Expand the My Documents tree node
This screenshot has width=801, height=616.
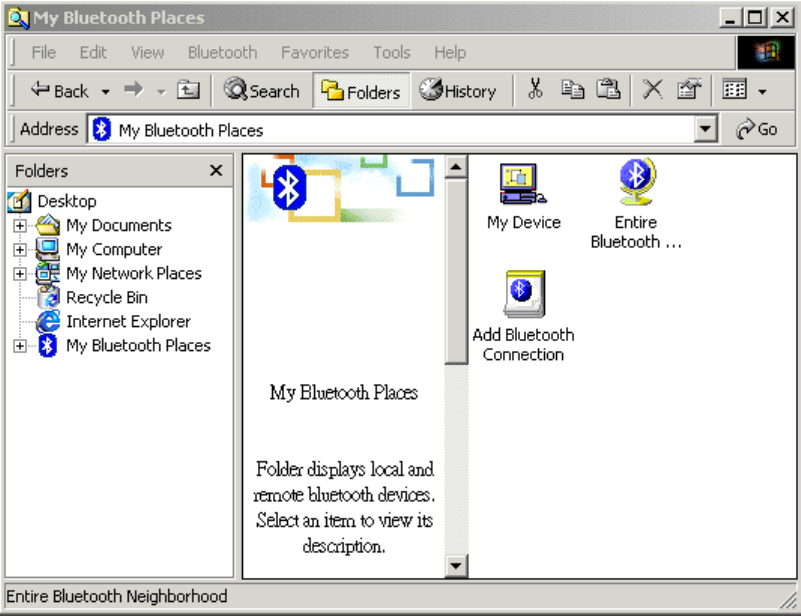pos(19,225)
